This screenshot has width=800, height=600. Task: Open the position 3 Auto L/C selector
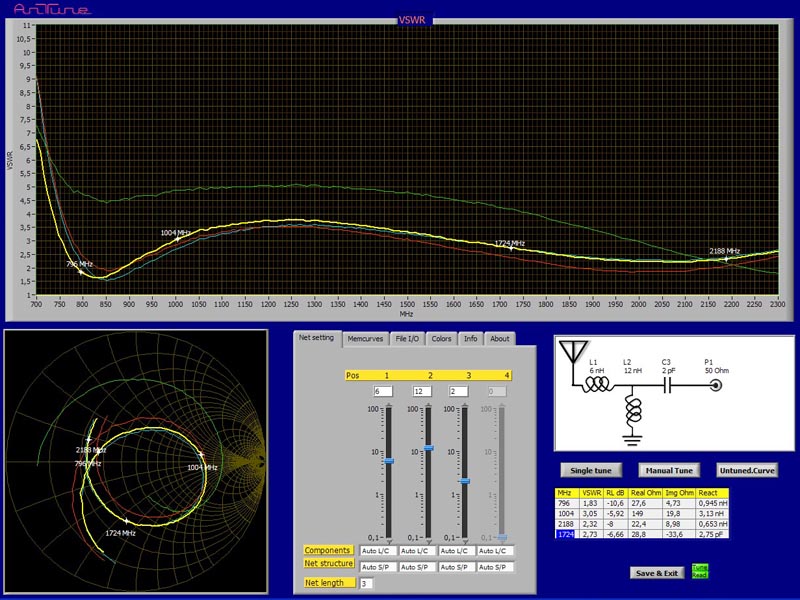tap(457, 551)
